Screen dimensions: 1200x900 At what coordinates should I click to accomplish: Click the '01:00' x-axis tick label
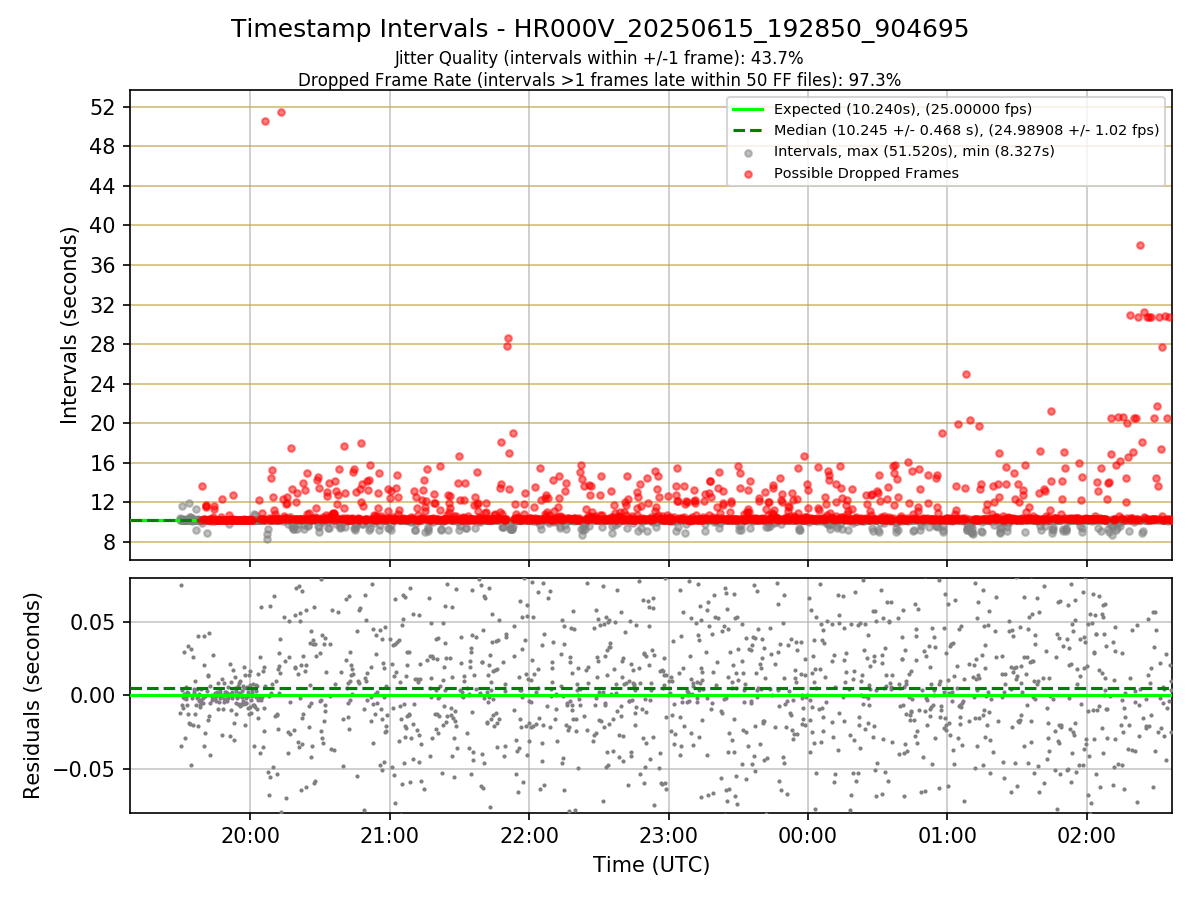(947, 835)
